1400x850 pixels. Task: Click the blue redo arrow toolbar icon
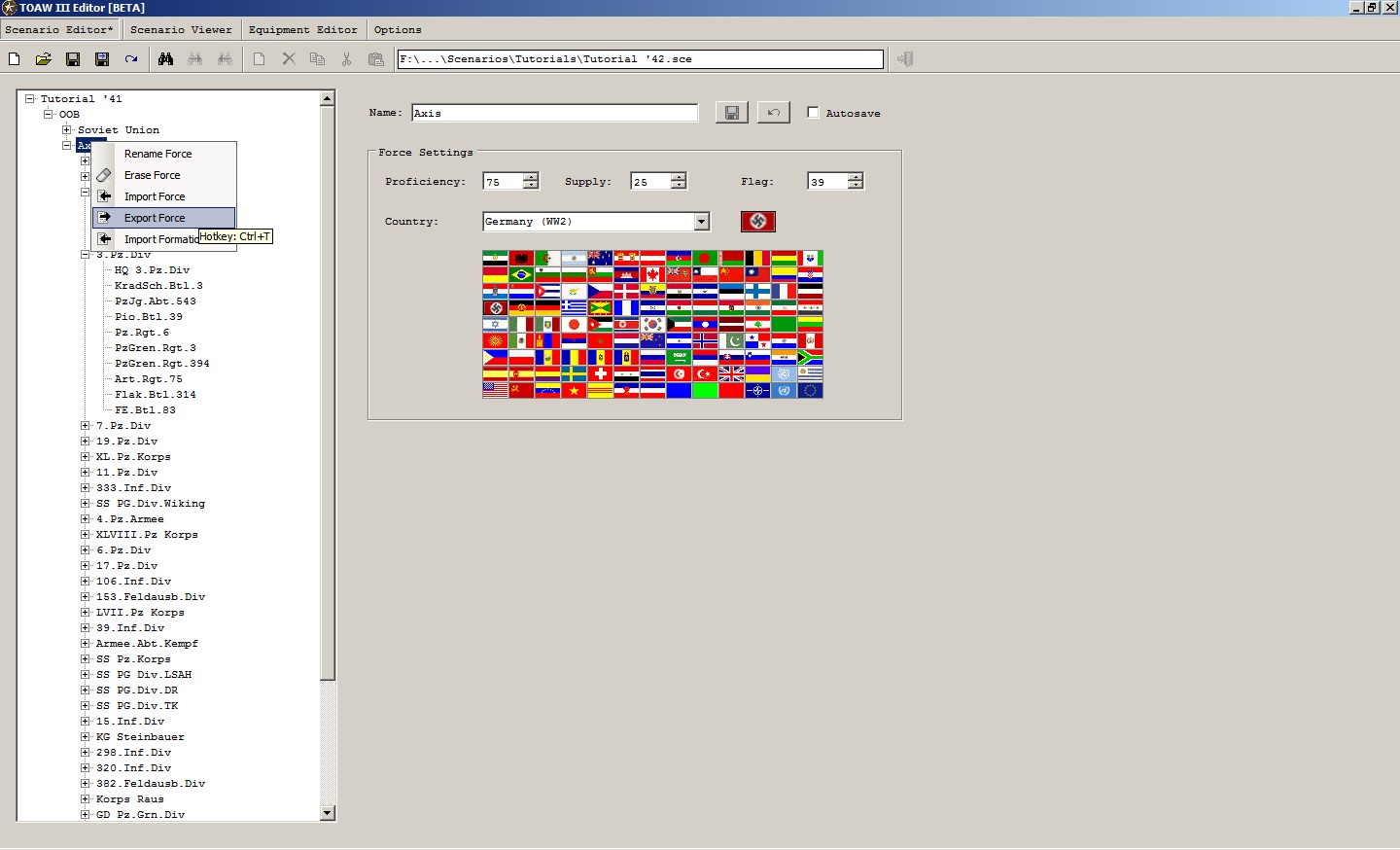point(131,59)
